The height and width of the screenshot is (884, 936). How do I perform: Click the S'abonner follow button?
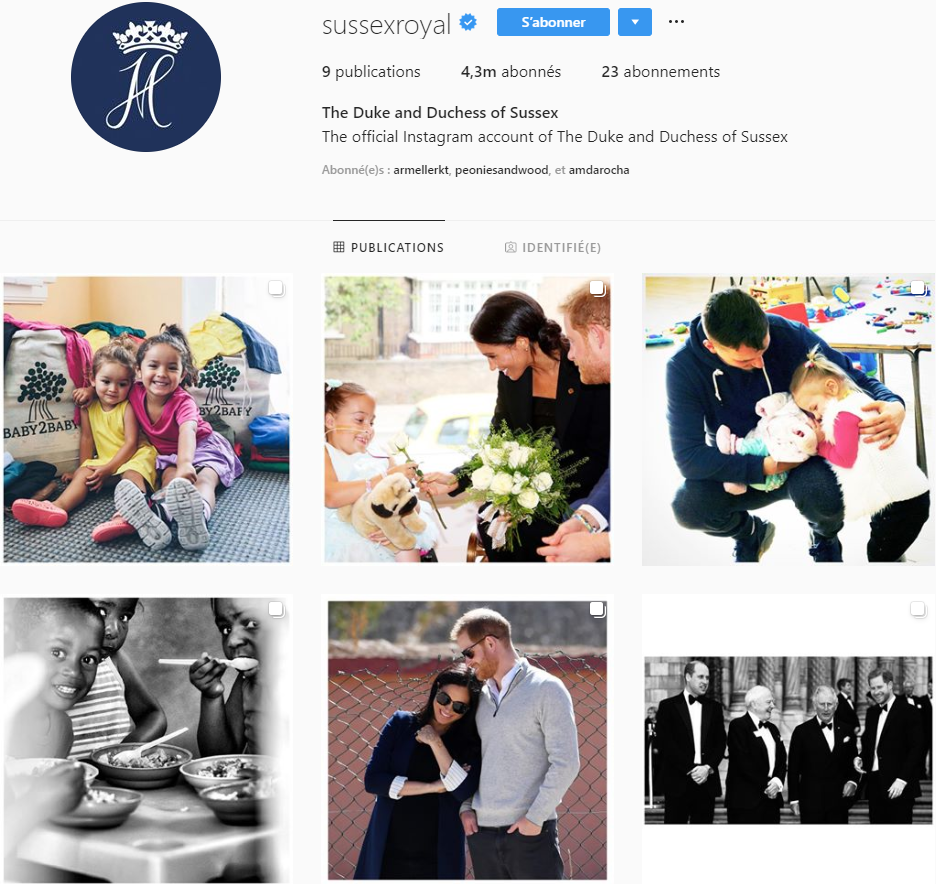(553, 22)
